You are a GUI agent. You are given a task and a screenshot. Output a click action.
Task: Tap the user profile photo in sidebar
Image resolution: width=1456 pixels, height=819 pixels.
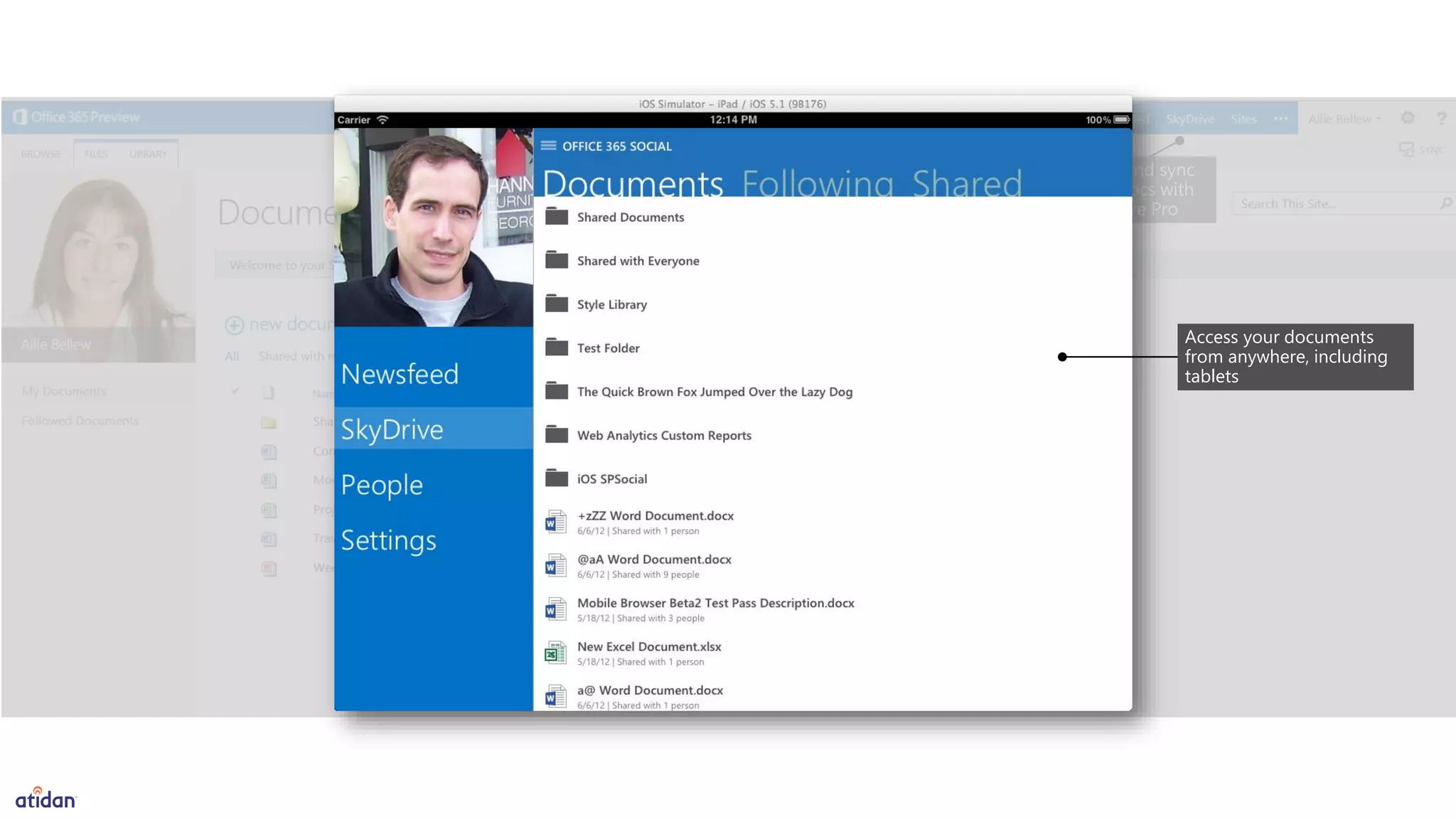click(434, 227)
